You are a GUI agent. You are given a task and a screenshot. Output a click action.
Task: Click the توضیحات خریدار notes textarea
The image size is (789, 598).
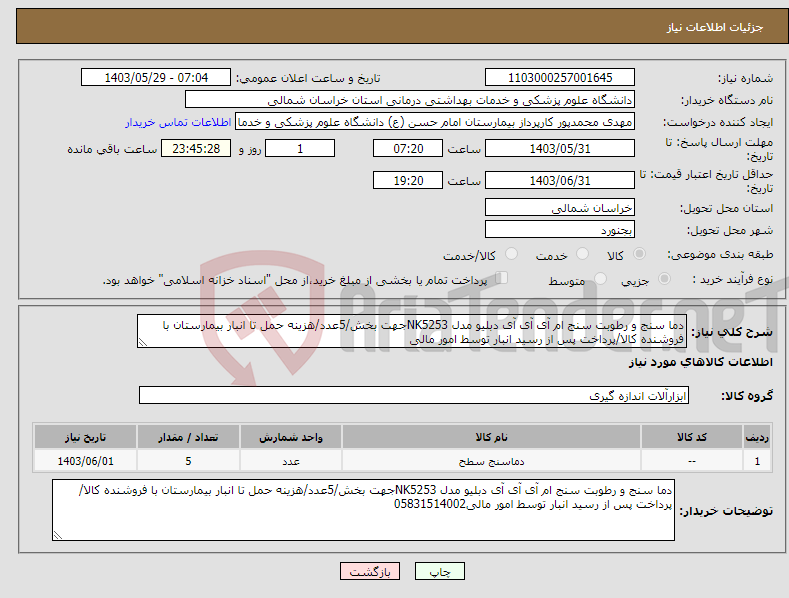point(363,510)
